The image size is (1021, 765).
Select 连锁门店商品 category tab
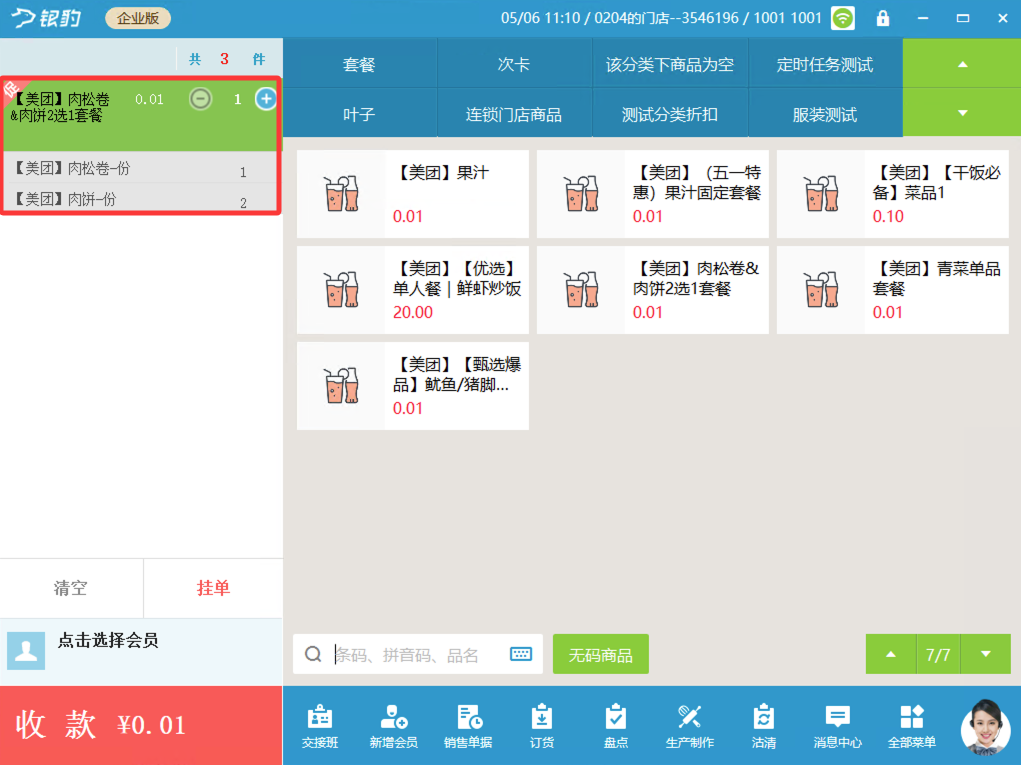click(514, 114)
